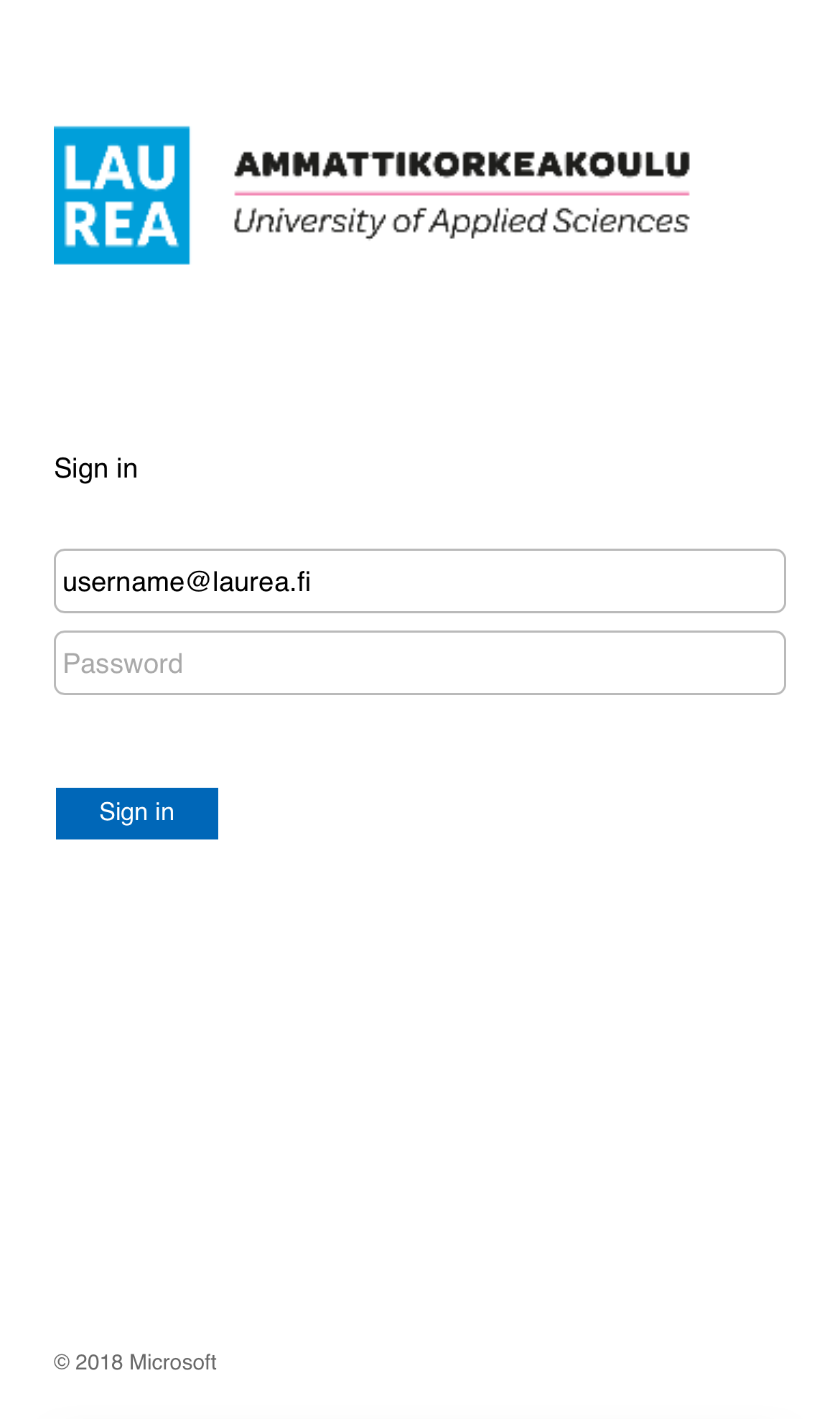The width and height of the screenshot is (840, 1419).
Task: Click the empty right end of the Password field
Action: (x=718, y=663)
